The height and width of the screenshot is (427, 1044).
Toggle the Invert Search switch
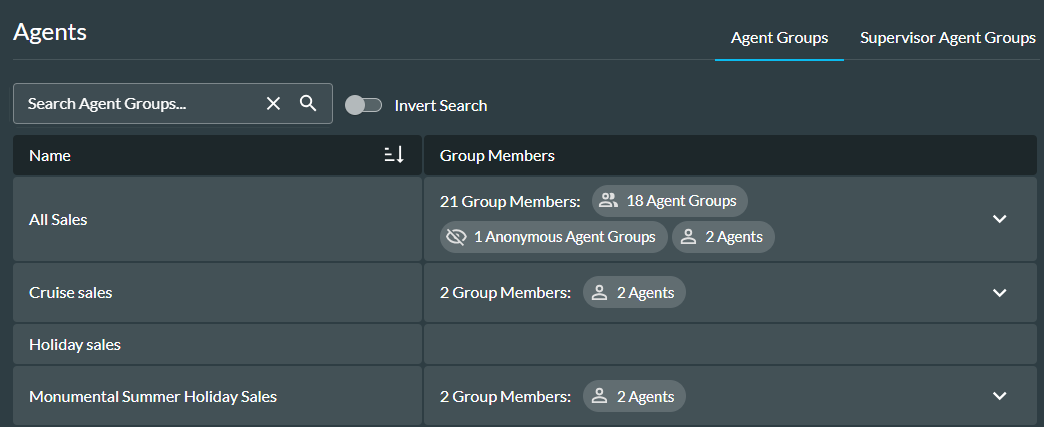(x=363, y=105)
